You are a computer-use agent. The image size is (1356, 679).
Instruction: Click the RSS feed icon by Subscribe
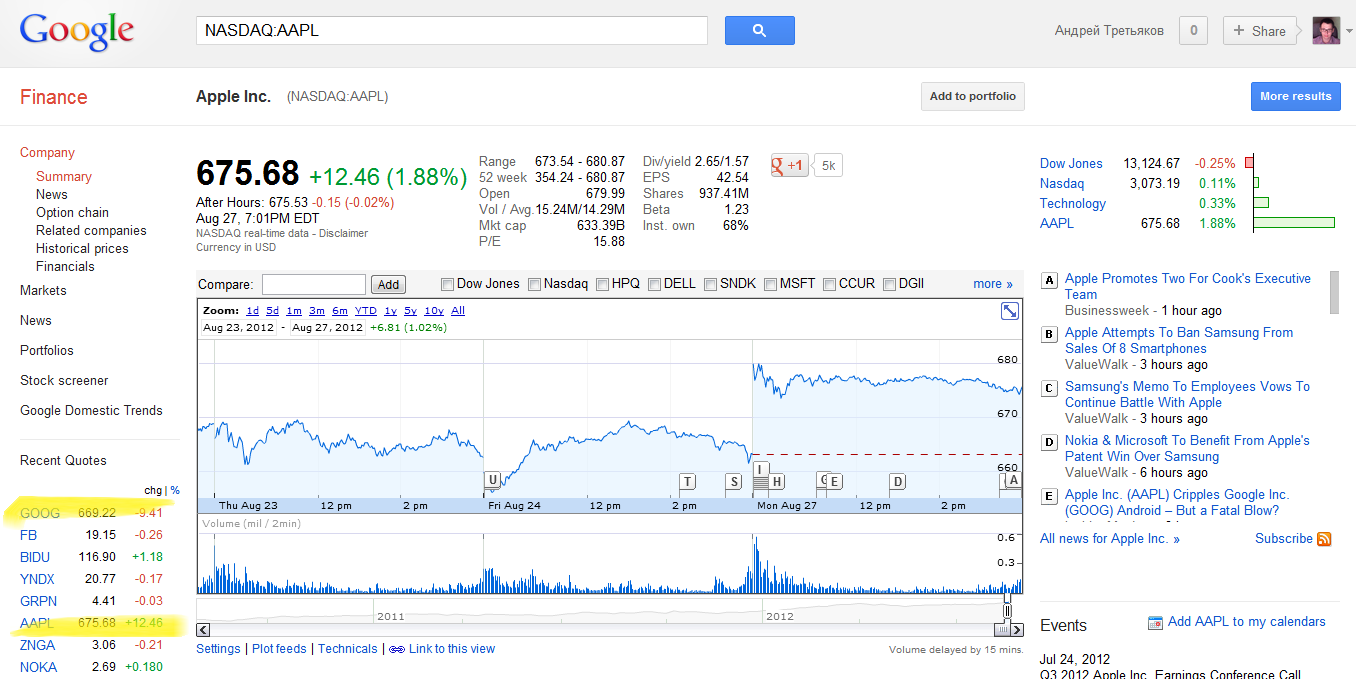[x=1324, y=539]
